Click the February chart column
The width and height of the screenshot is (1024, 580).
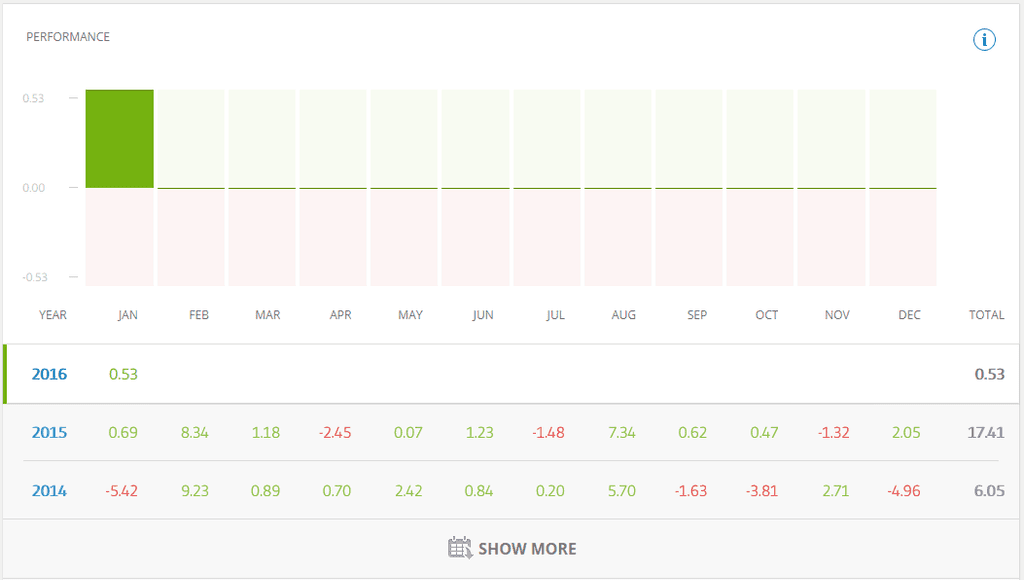[191, 188]
